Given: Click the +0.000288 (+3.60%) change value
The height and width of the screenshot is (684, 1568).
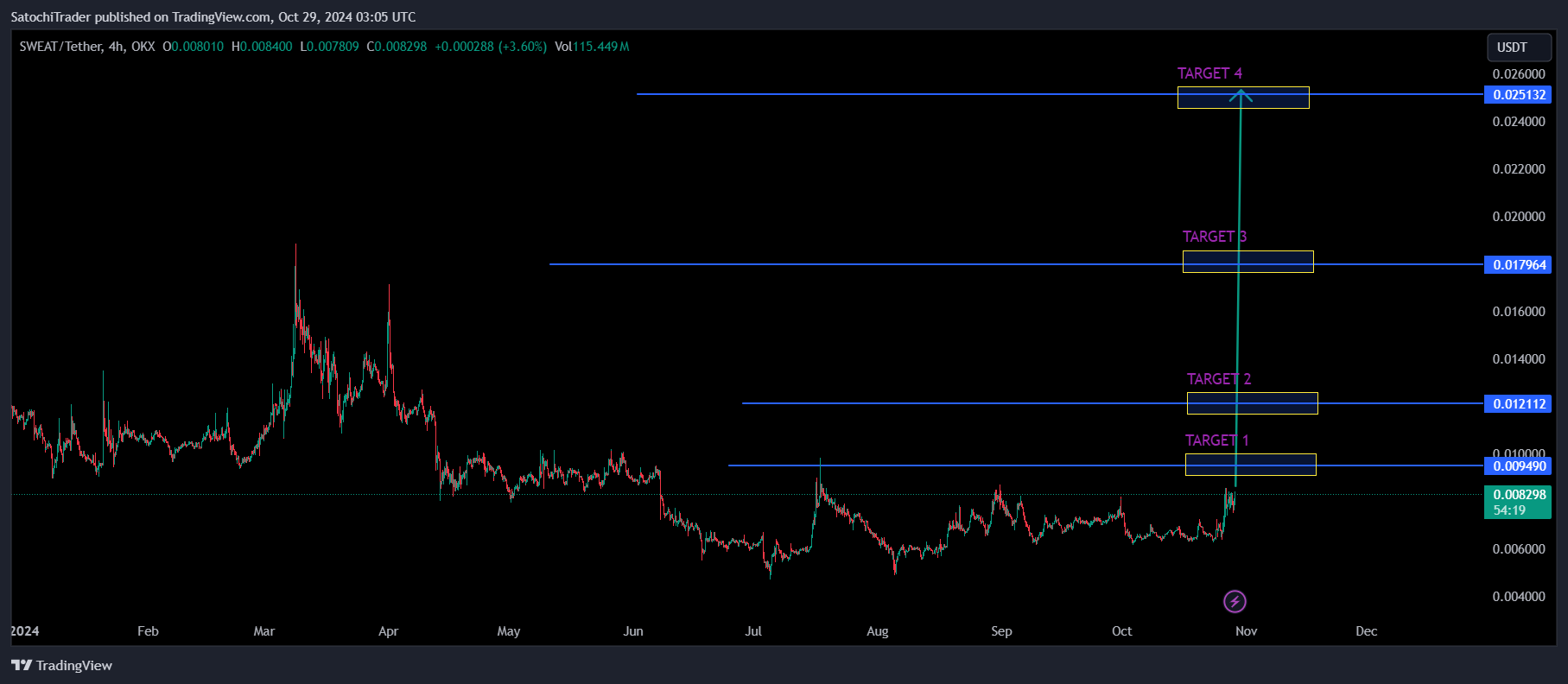Looking at the screenshot, I should (x=491, y=47).
